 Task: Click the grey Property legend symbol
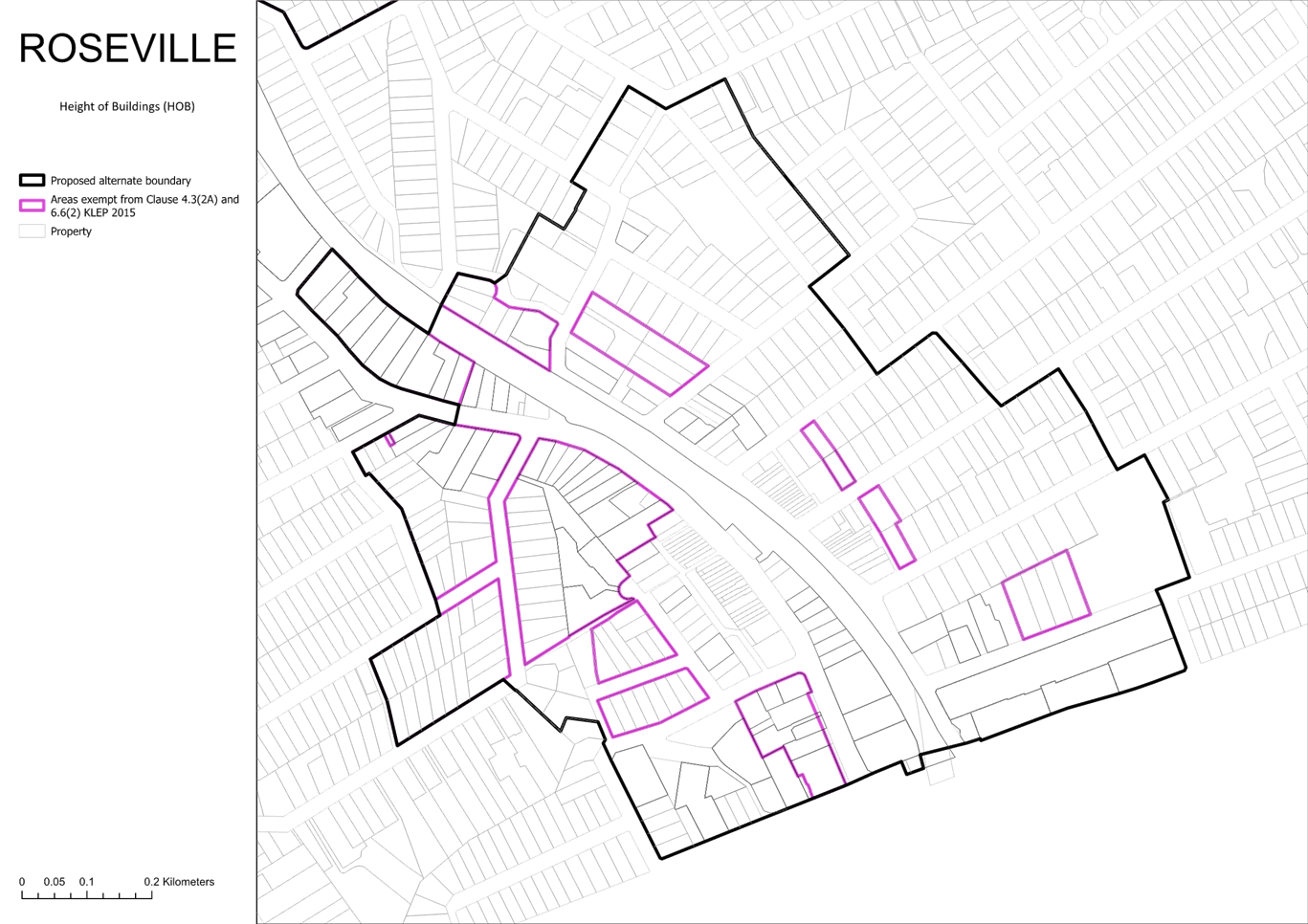[x=32, y=231]
